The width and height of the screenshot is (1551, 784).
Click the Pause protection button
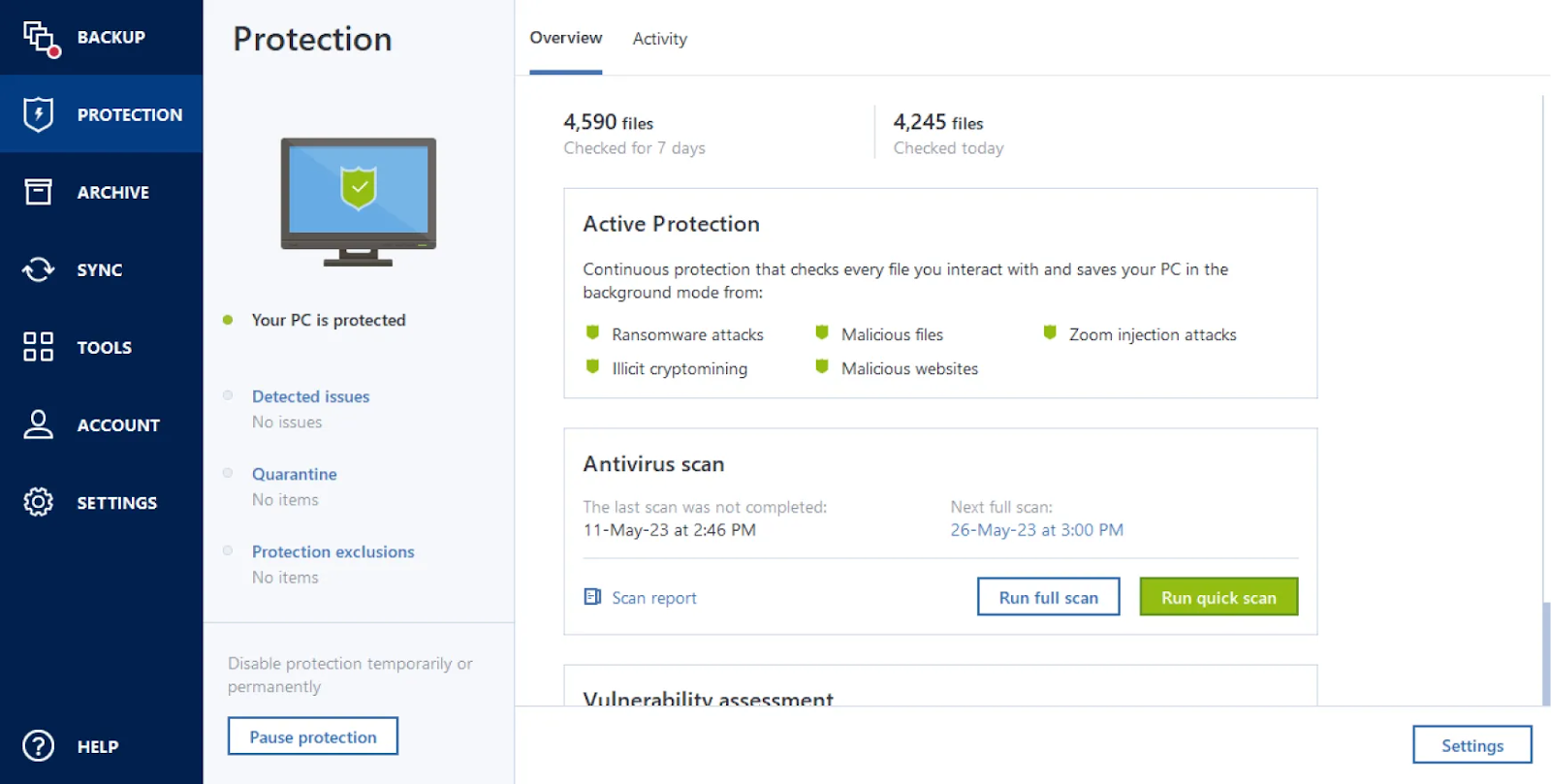(x=313, y=737)
